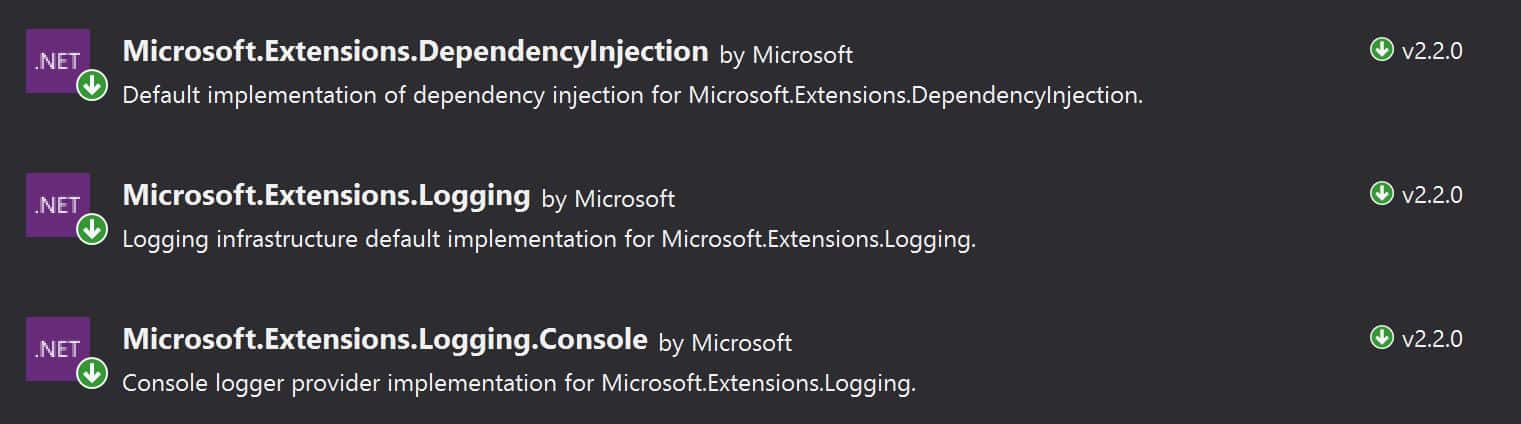Open the Microsoft.Extensions.Logging.Console package title
This screenshot has width=1521, height=424.
(x=385, y=340)
